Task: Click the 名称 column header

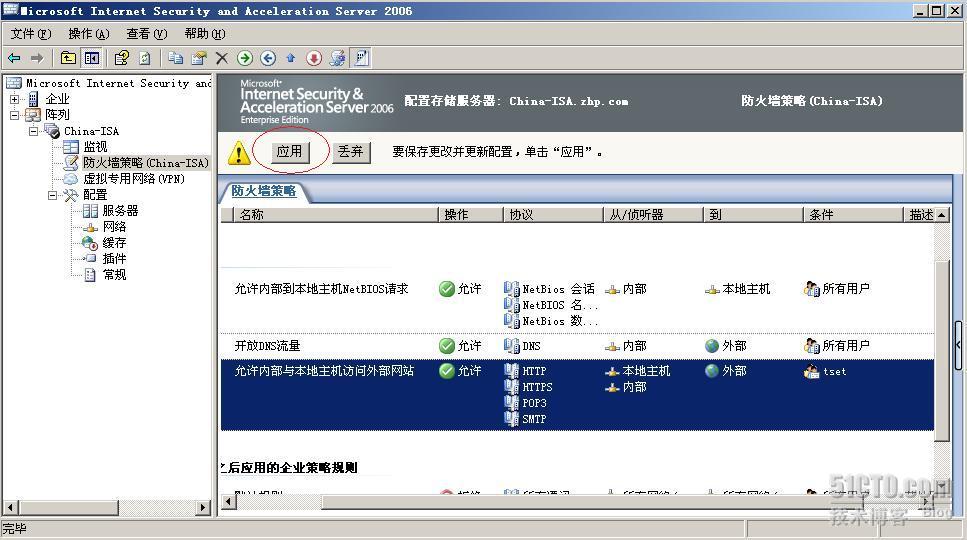Action: (334, 215)
